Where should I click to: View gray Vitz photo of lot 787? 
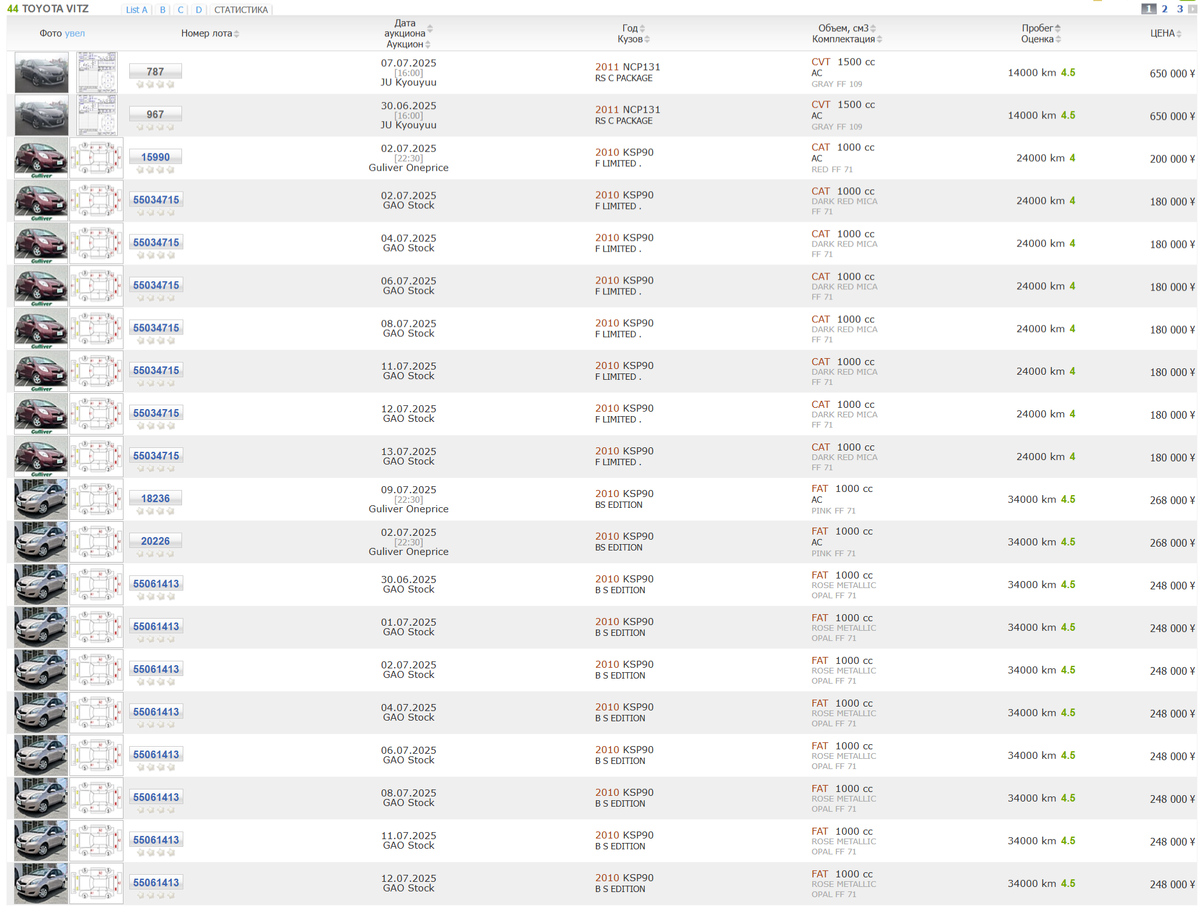[x=42, y=73]
